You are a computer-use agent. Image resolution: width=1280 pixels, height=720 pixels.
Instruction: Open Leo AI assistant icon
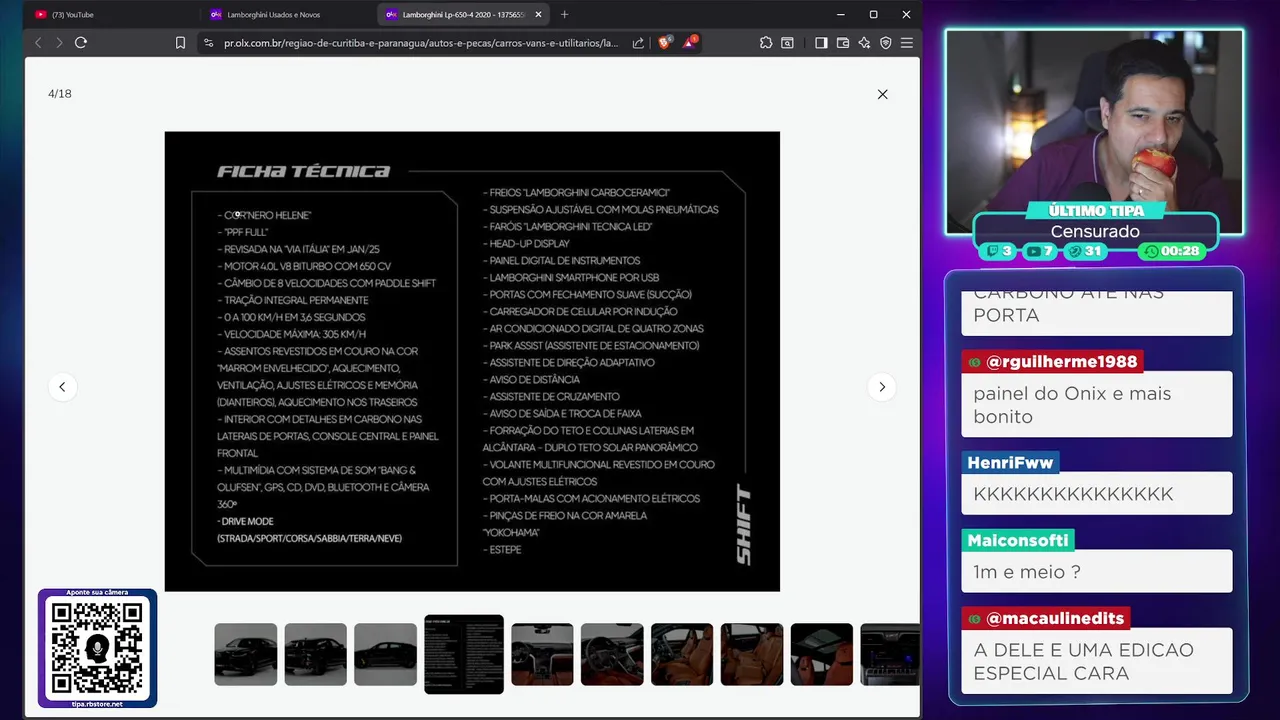(864, 43)
